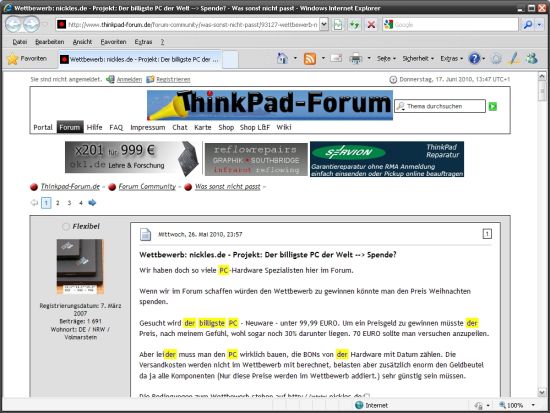Open the Extras menu in menu bar
The width and height of the screenshot is (550, 413).
click(x=143, y=42)
